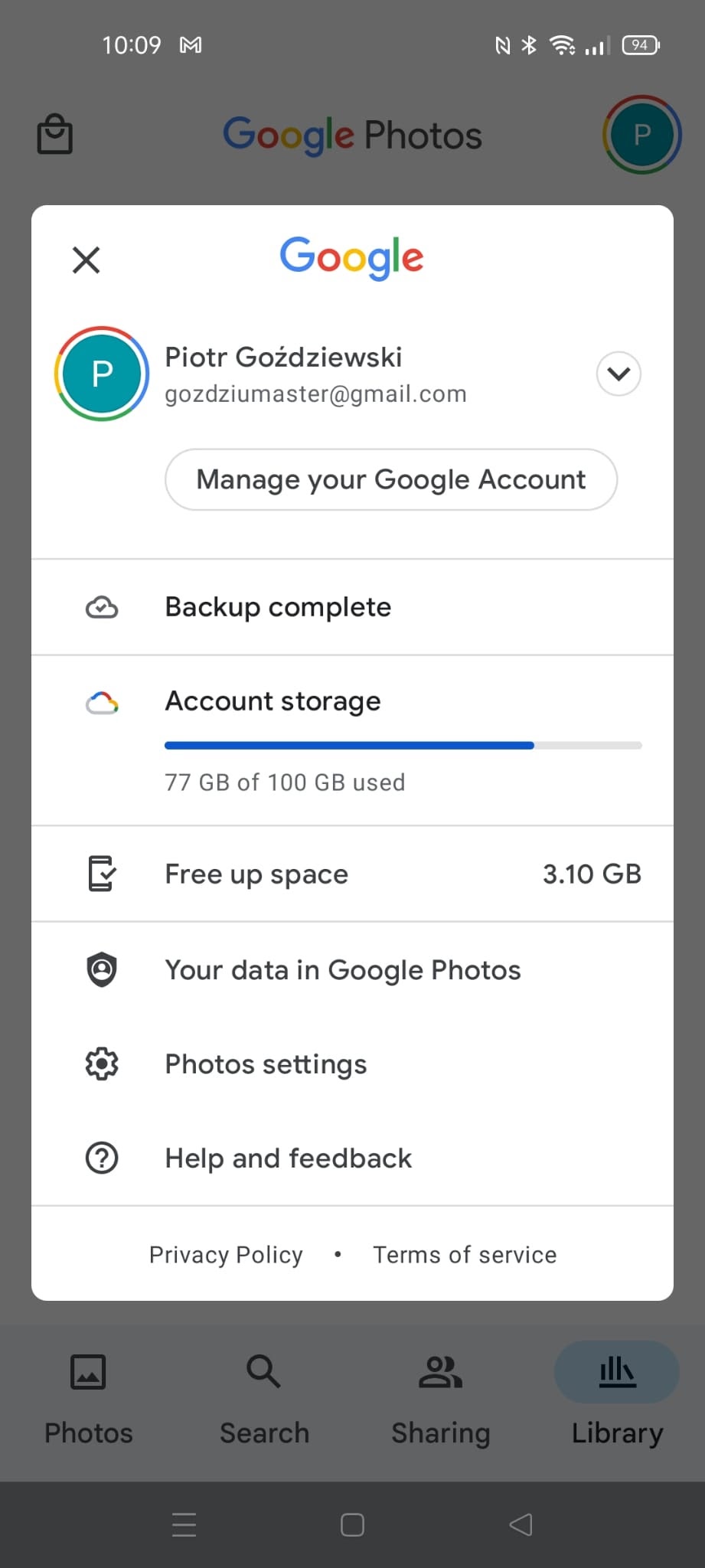Viewport: 705px width, 1568px height.
Task: Open Your data in Google Photos
Action: 352,970
